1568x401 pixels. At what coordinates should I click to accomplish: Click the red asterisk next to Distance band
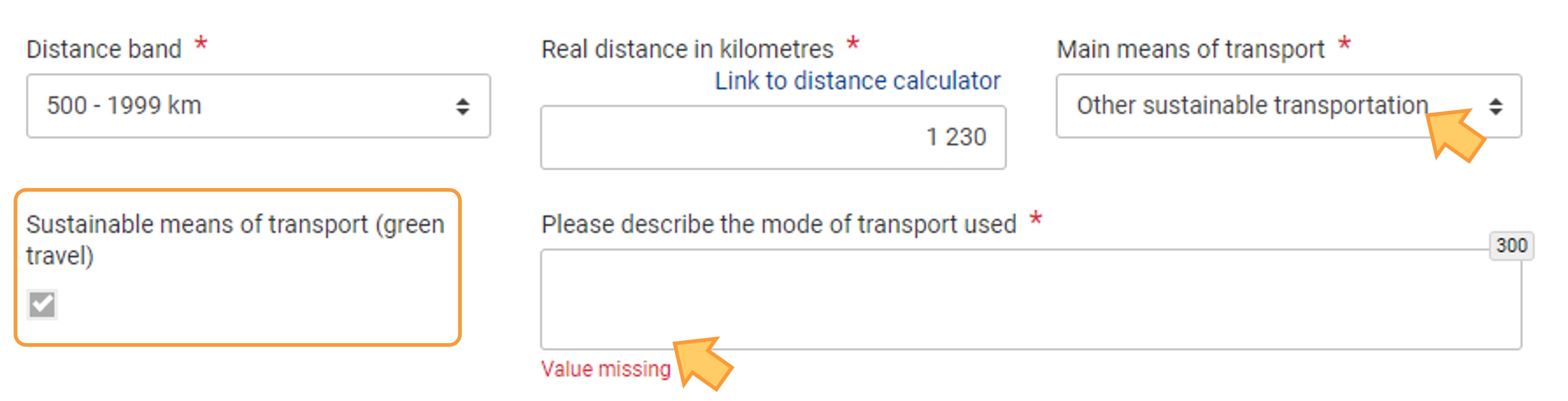pyautogui.click(x=201, y=44)
